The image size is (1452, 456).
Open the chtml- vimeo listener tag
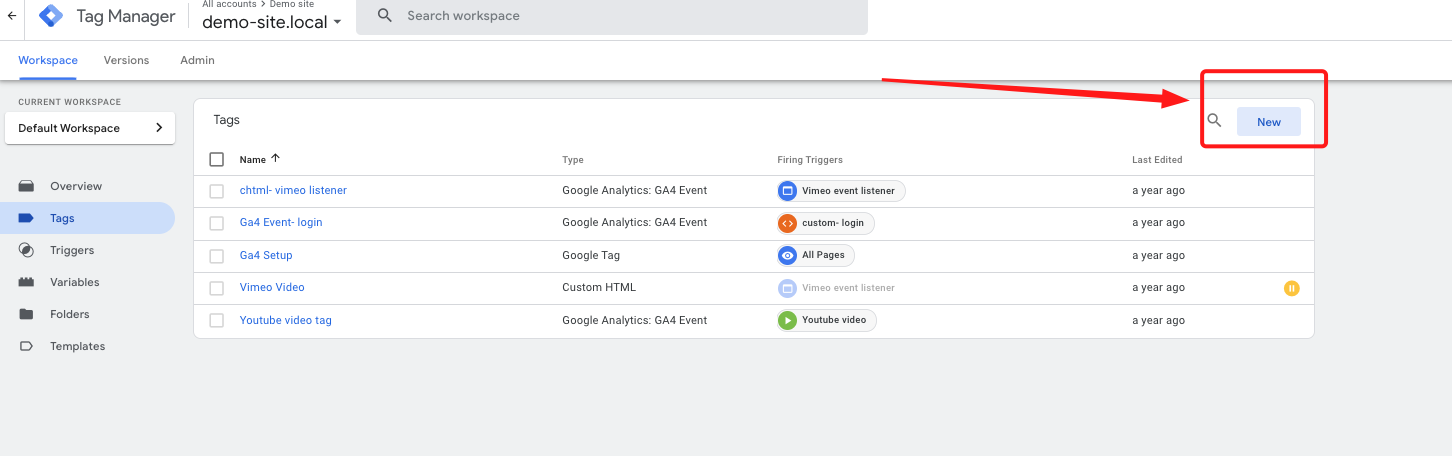click(293, 190)
